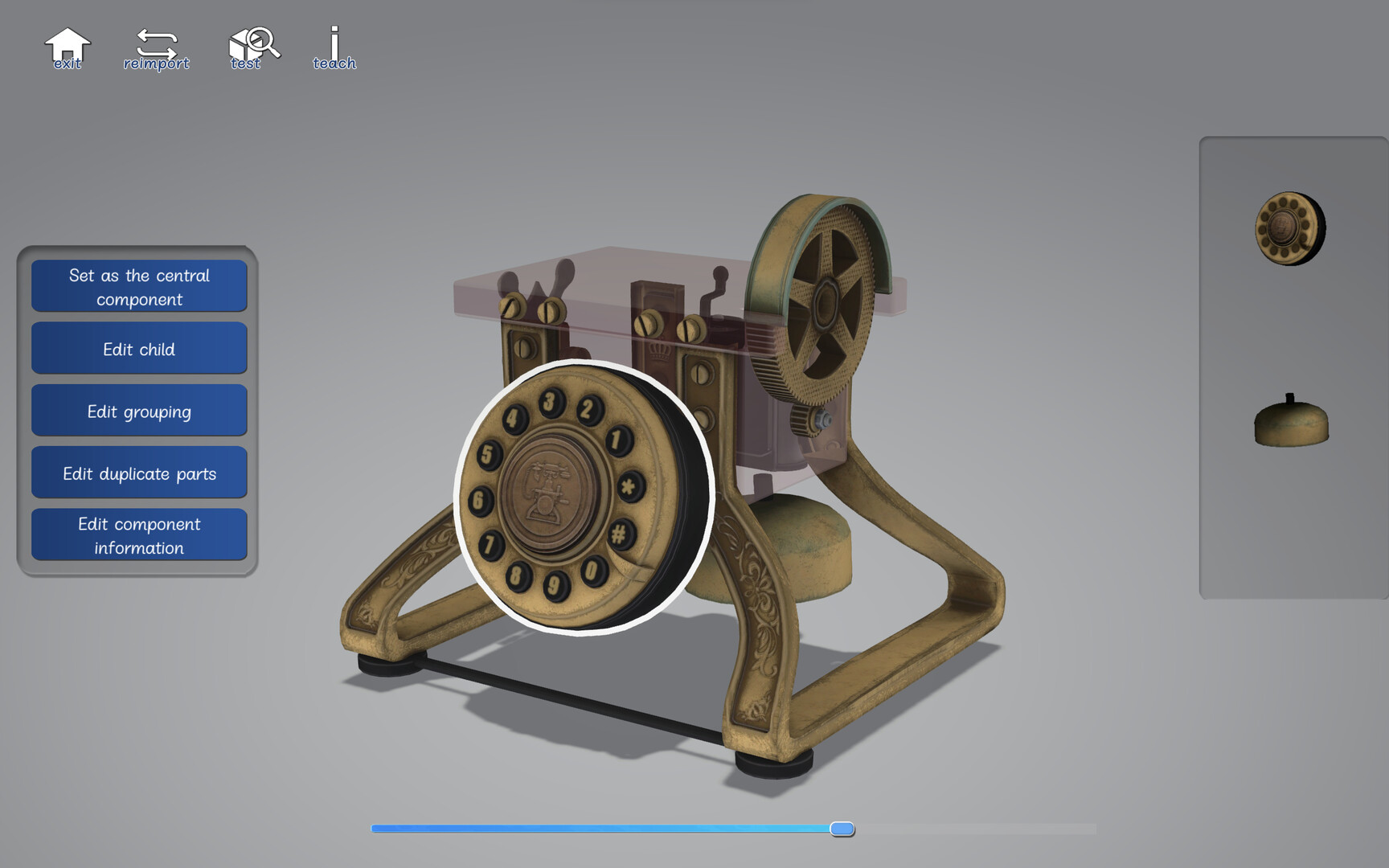Viewport: 1389px width, 868px height.
Task: Open Edit component information
Action: point(138,534)
